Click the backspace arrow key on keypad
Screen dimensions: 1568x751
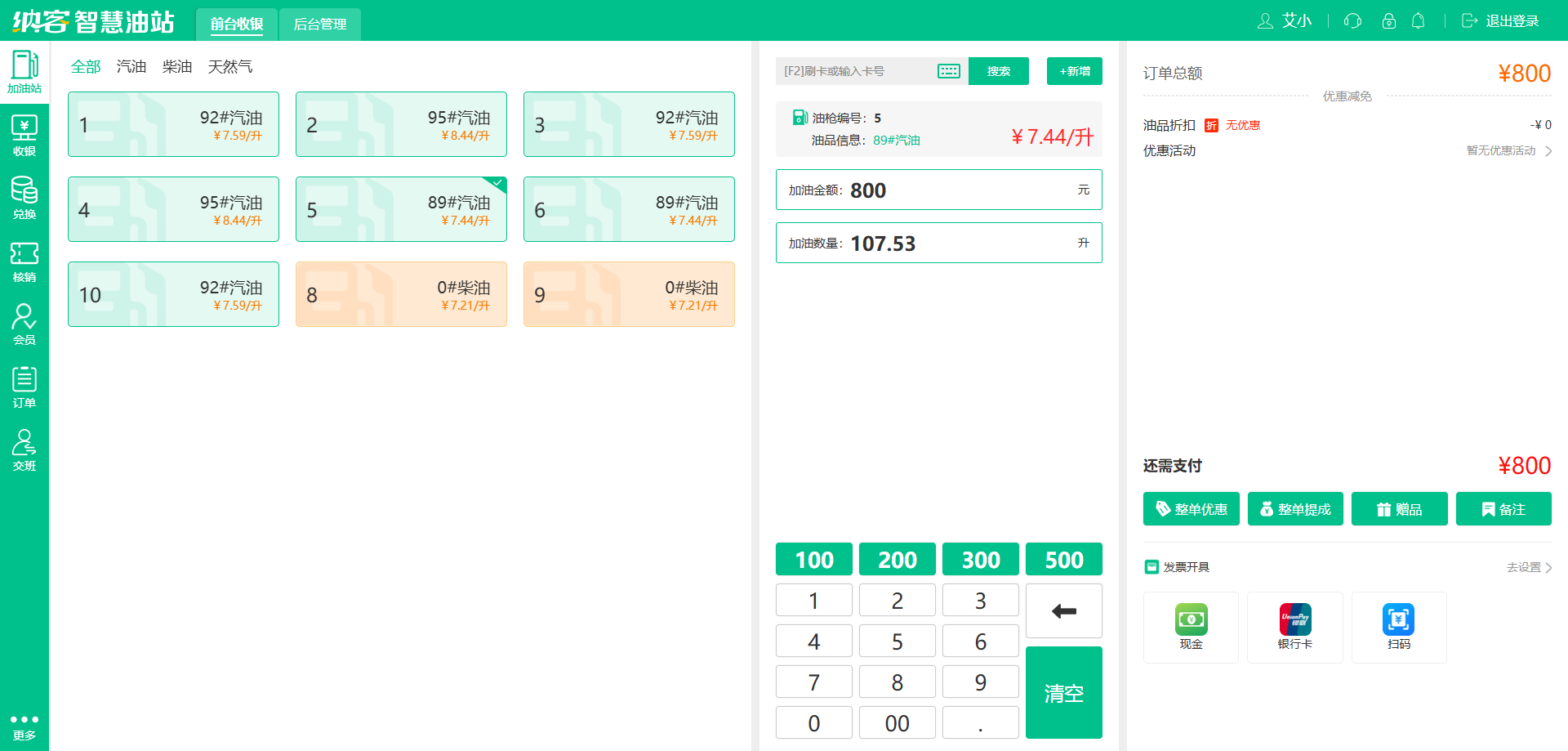tap(1064, 610)
